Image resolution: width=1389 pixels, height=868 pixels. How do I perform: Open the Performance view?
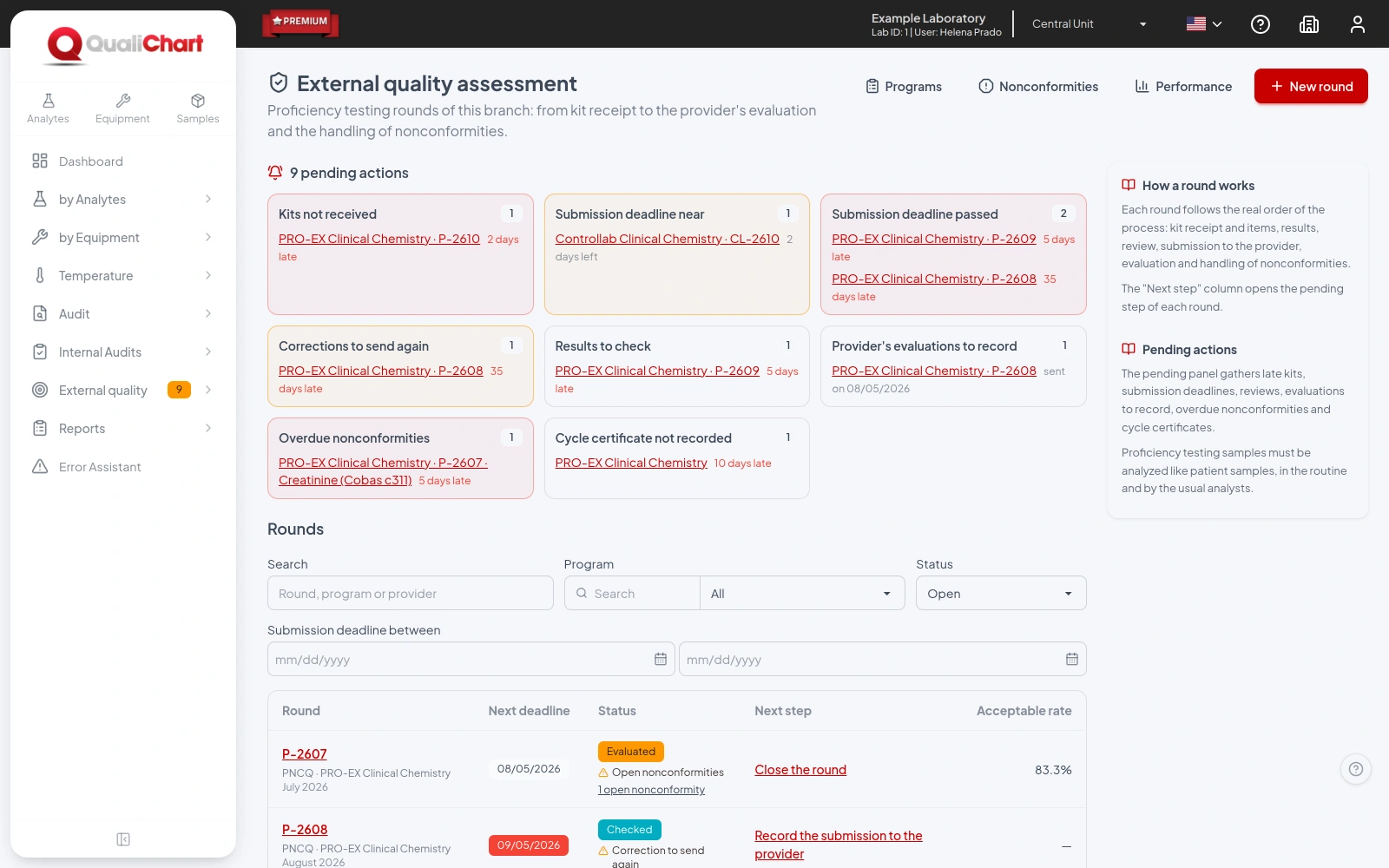pos(1183,87)
